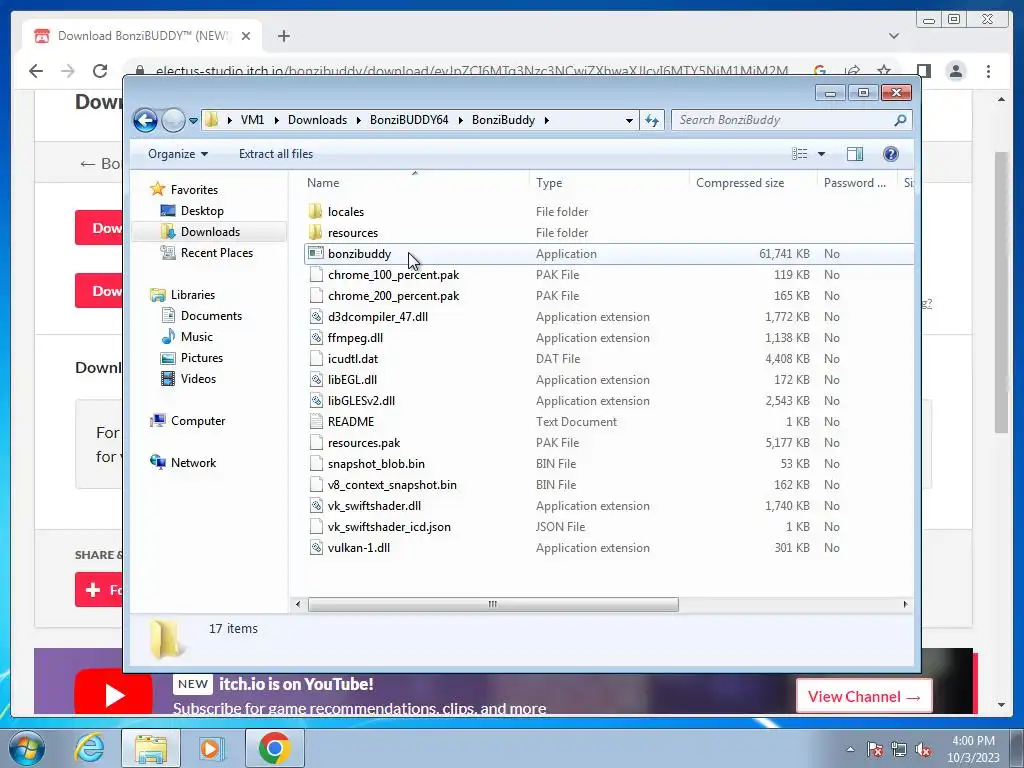Open Chrome's three-dot menu

988,71
